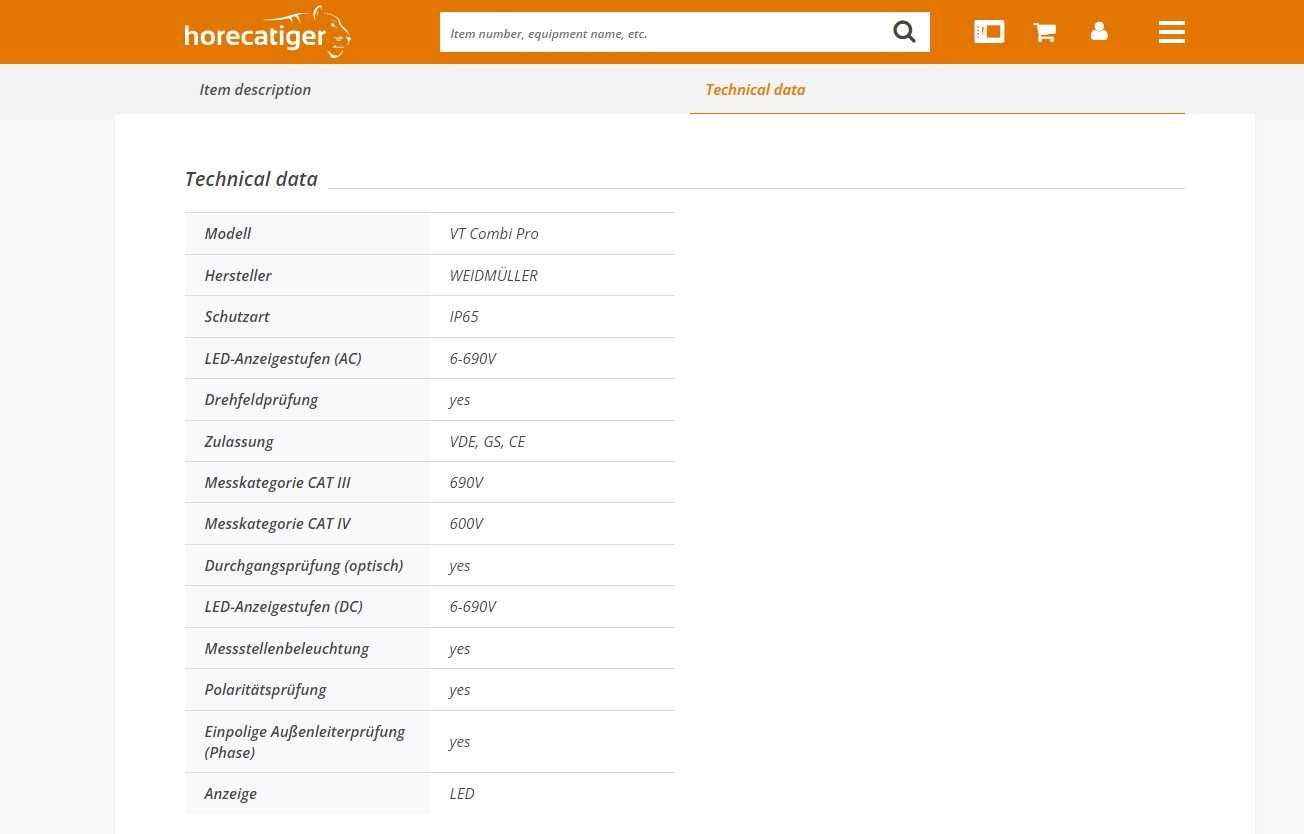Screen dimensions: 1304x834
Task: Open the shopping cart
Action: 1045,32
